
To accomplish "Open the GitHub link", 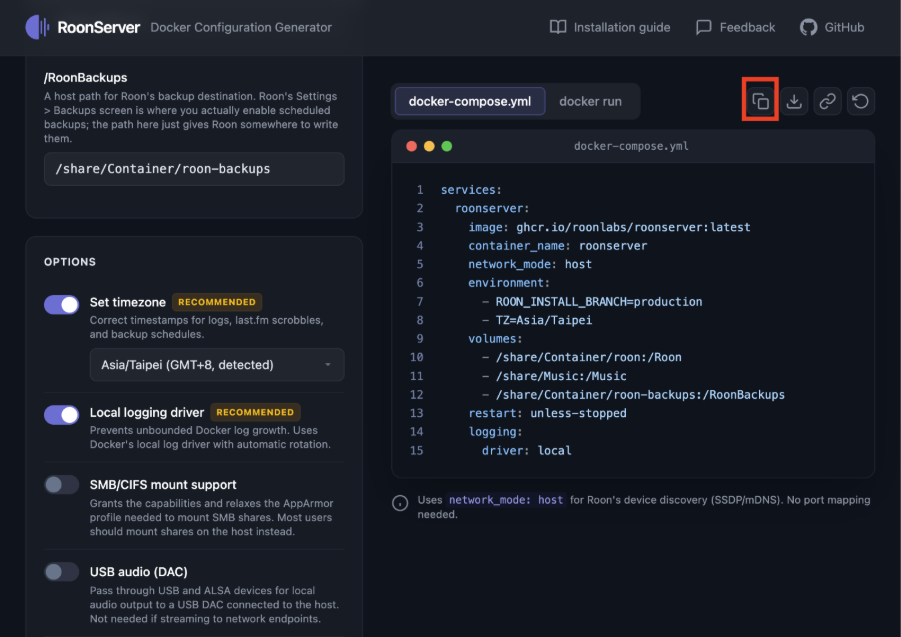I will coord(831,27).
